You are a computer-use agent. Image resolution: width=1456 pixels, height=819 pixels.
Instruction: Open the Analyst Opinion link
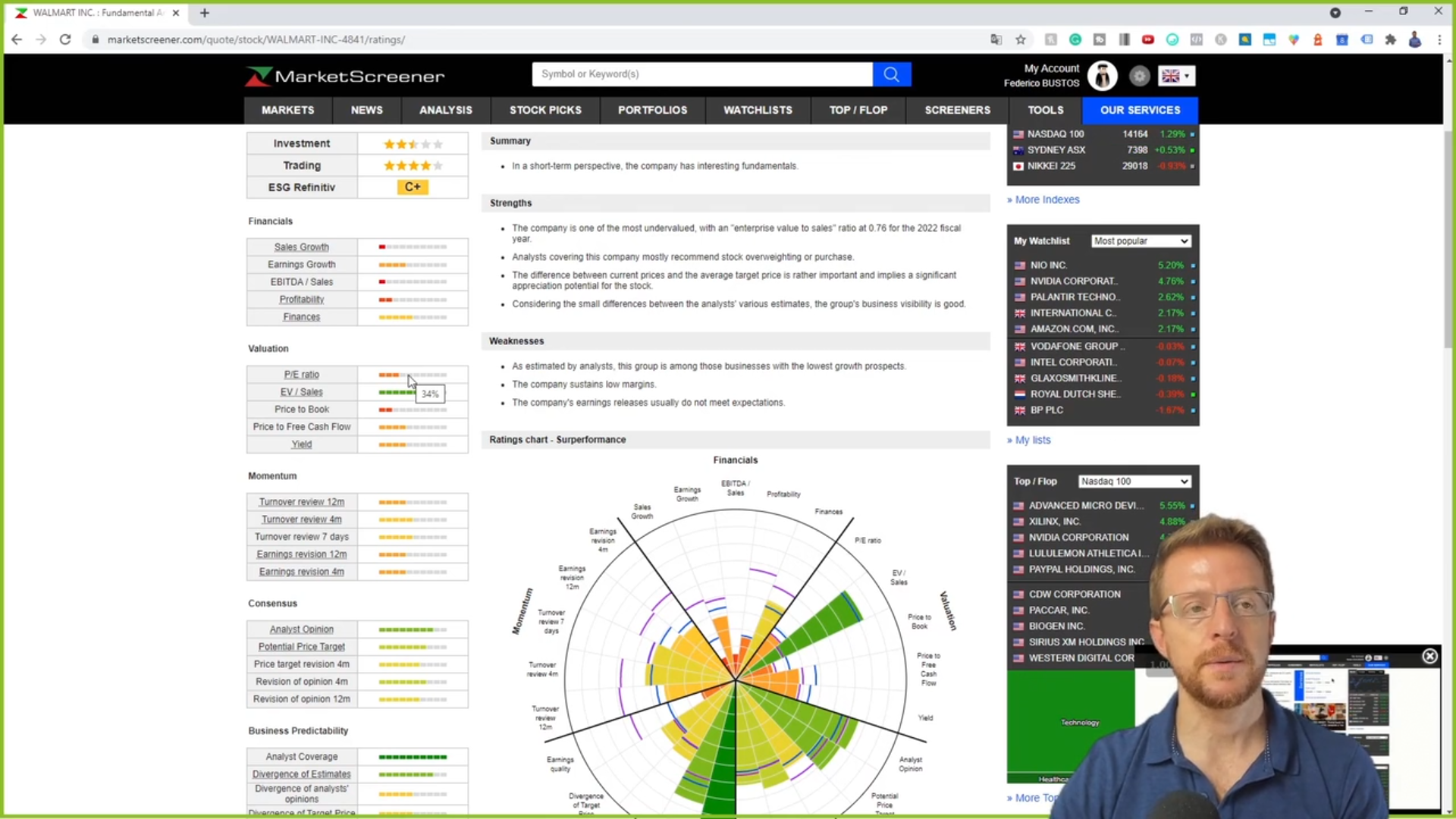click(302, 629)
